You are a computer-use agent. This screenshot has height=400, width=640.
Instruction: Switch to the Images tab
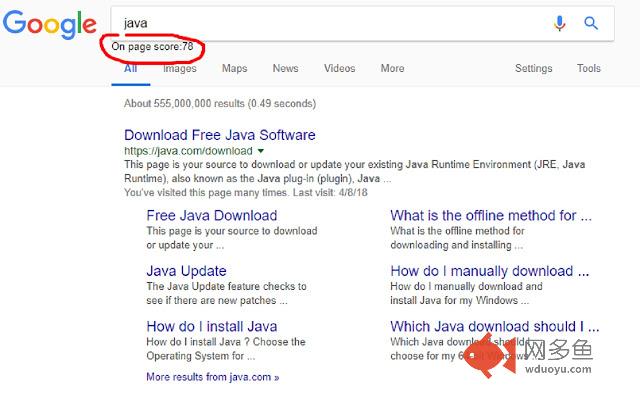(180, 68)
